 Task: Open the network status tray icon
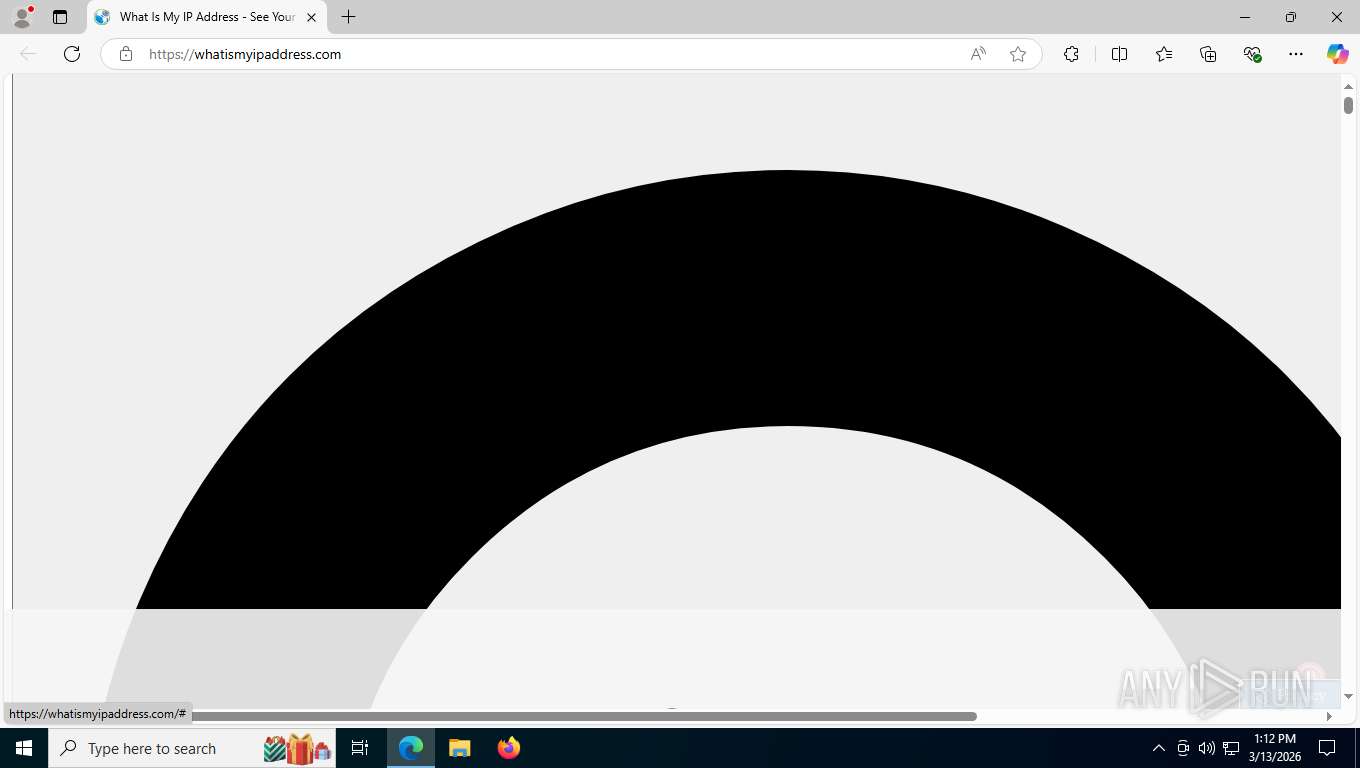1231,748
